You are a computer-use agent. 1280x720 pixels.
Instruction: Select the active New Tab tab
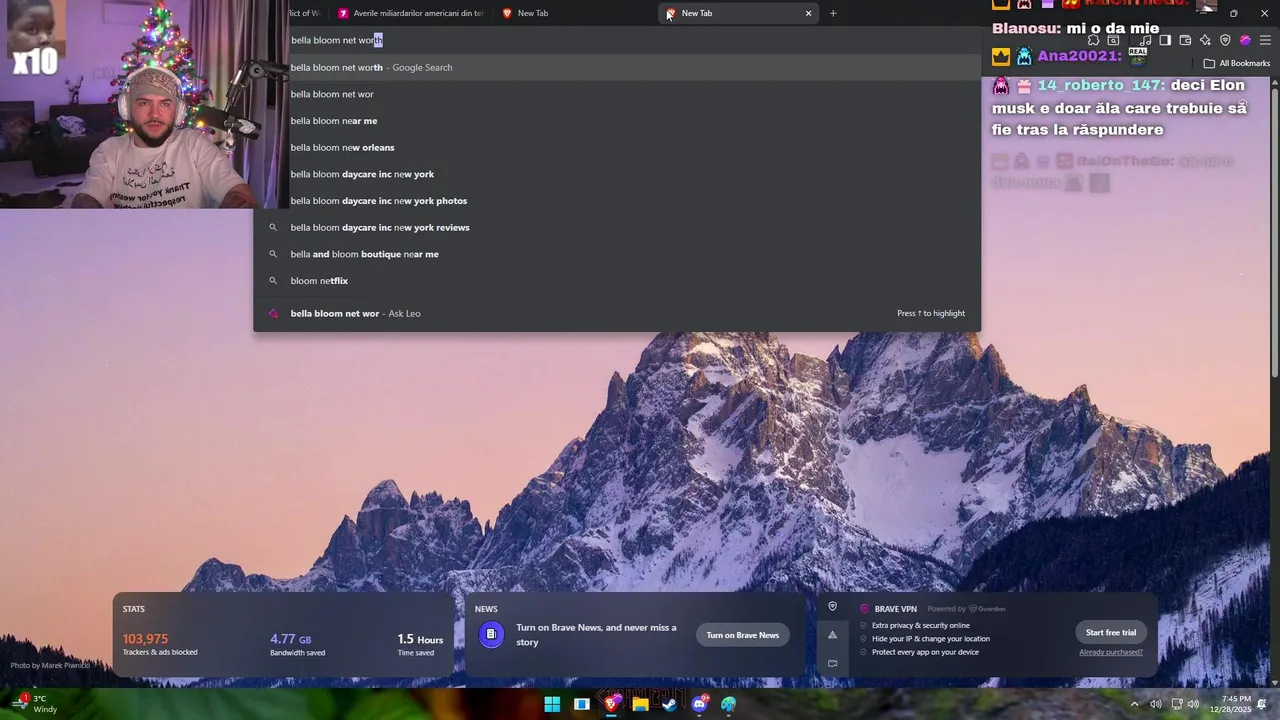point(737,13)
